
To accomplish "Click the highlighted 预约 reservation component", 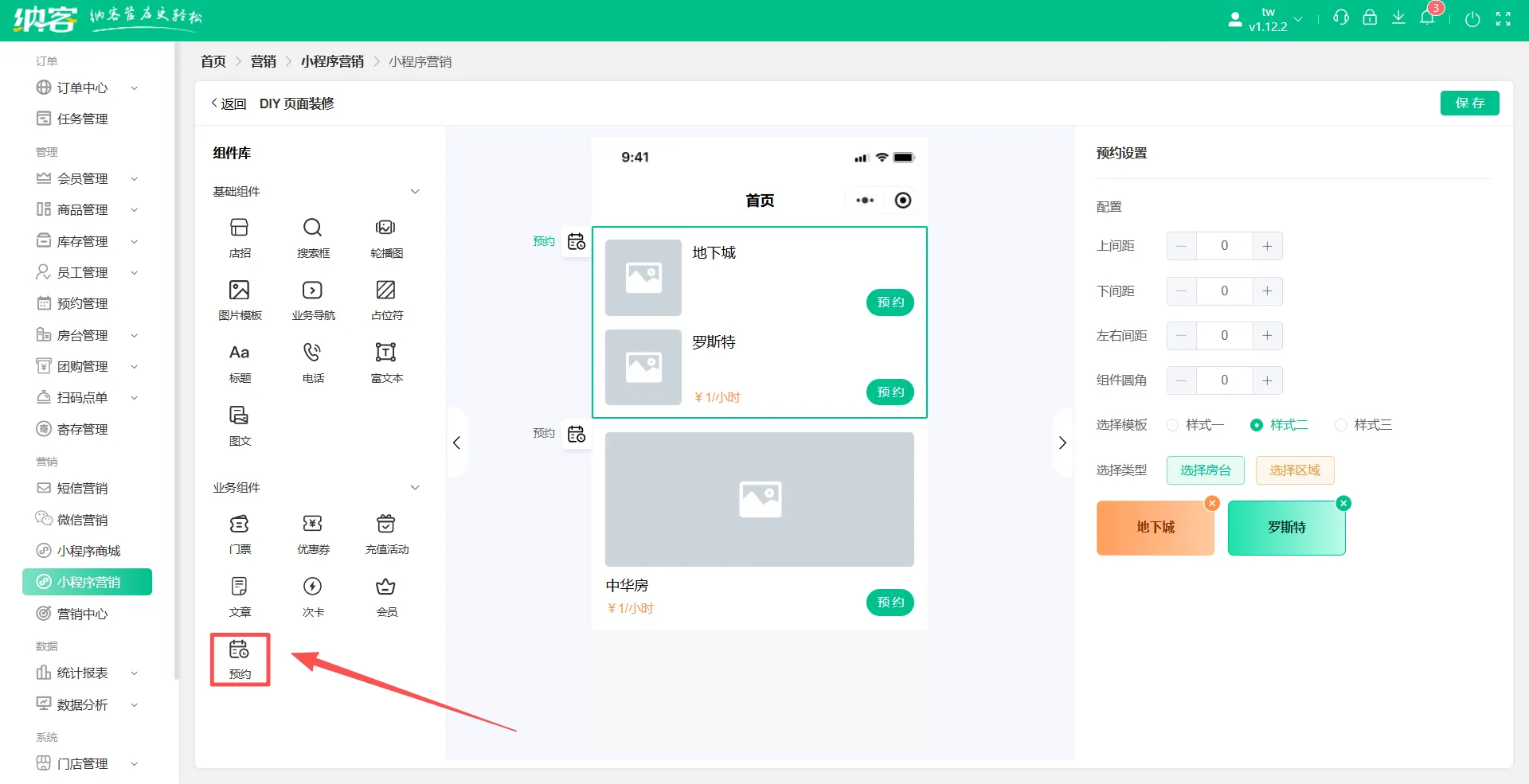I will (x=239, y=658).
